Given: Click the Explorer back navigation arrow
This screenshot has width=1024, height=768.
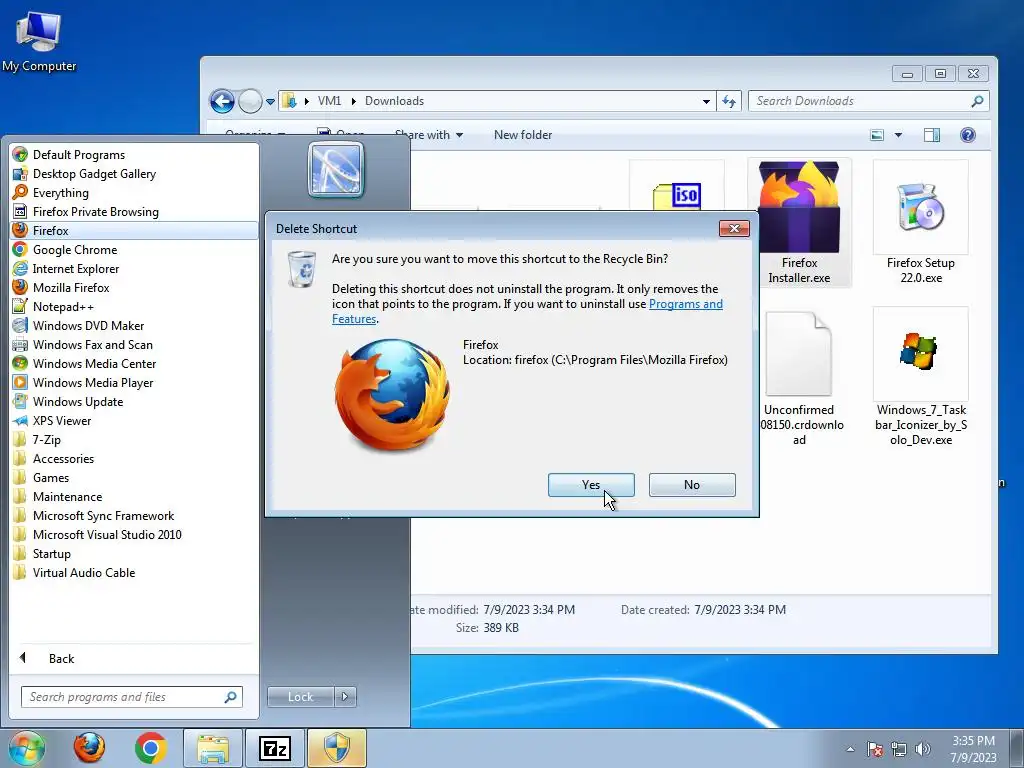Looking at the screenshot, I should click(222, 101).
